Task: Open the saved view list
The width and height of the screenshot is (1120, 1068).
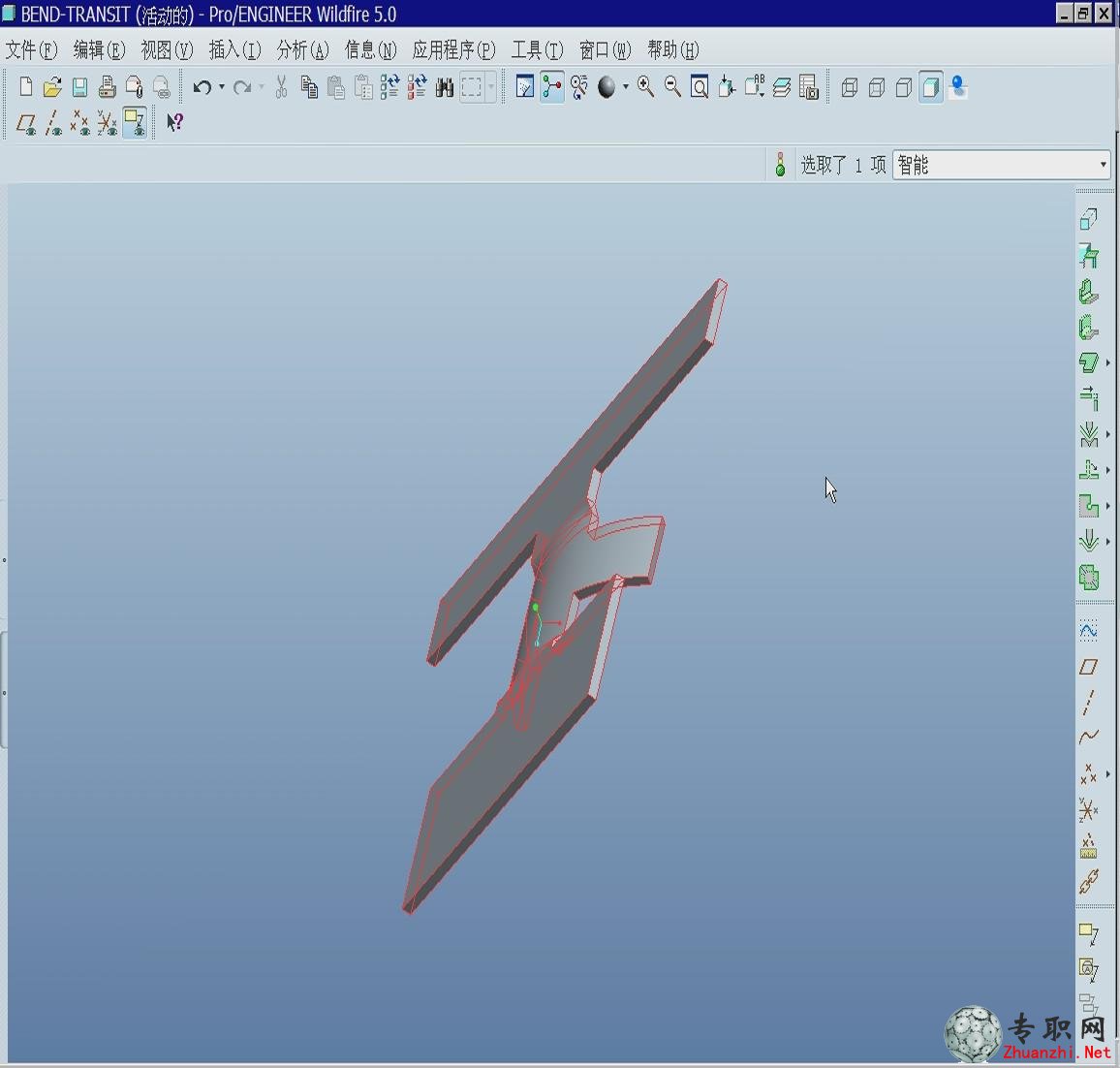Action: (755, 87)
